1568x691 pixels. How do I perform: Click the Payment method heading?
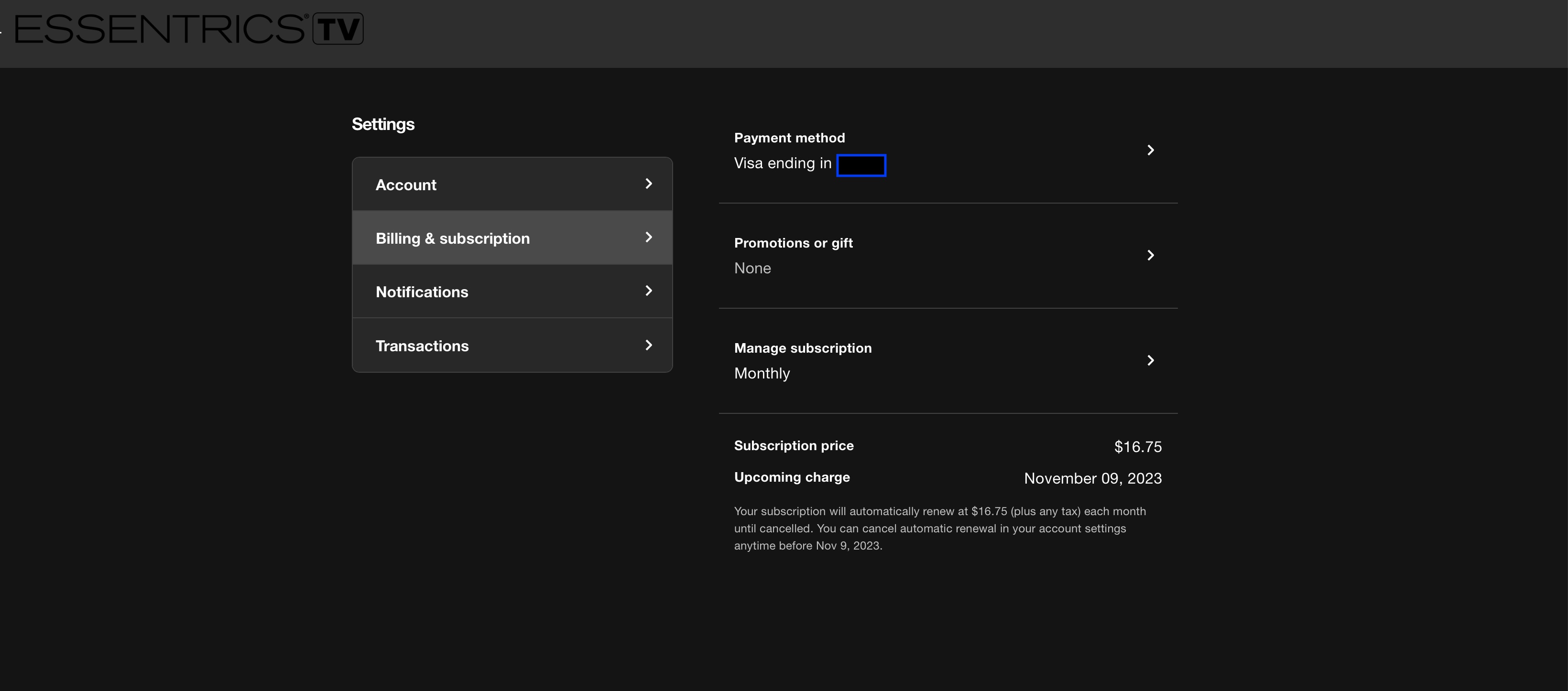point(789,138)
